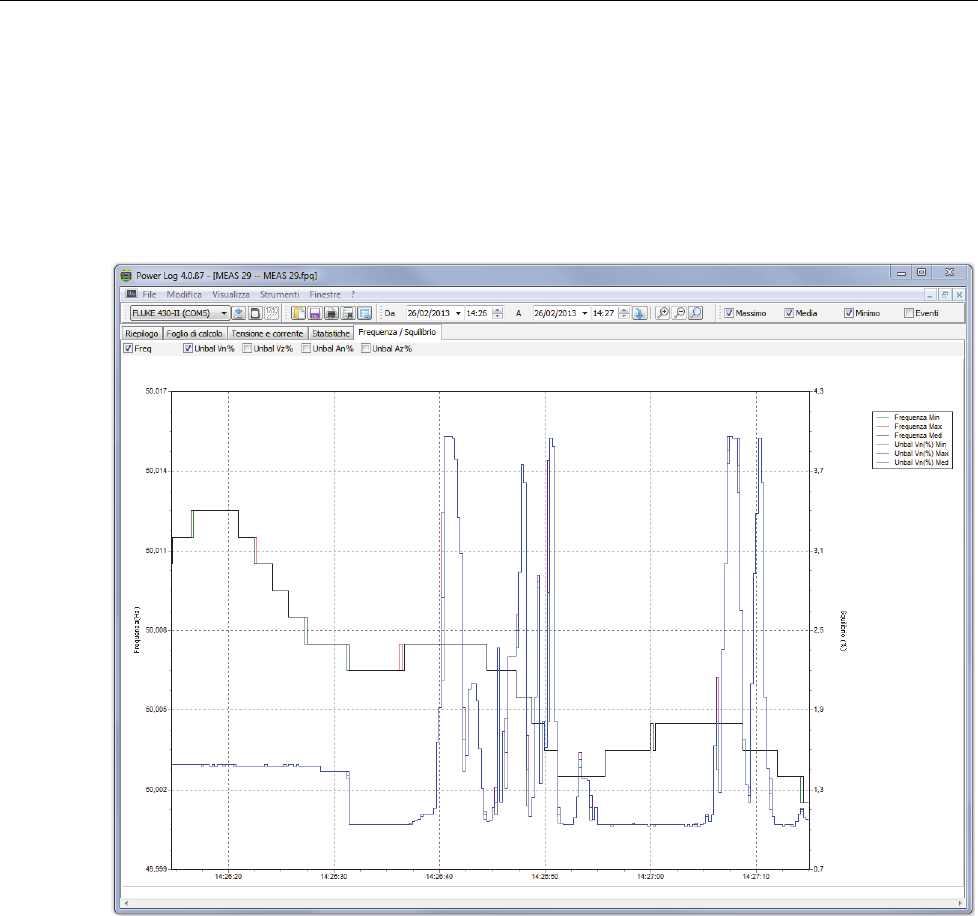Image resolution: width=978 pixels, height=916 pixels.
Task: Minimize the inner MEAS 29 document window
Action: pyautogui.click(x=930, y=295)
